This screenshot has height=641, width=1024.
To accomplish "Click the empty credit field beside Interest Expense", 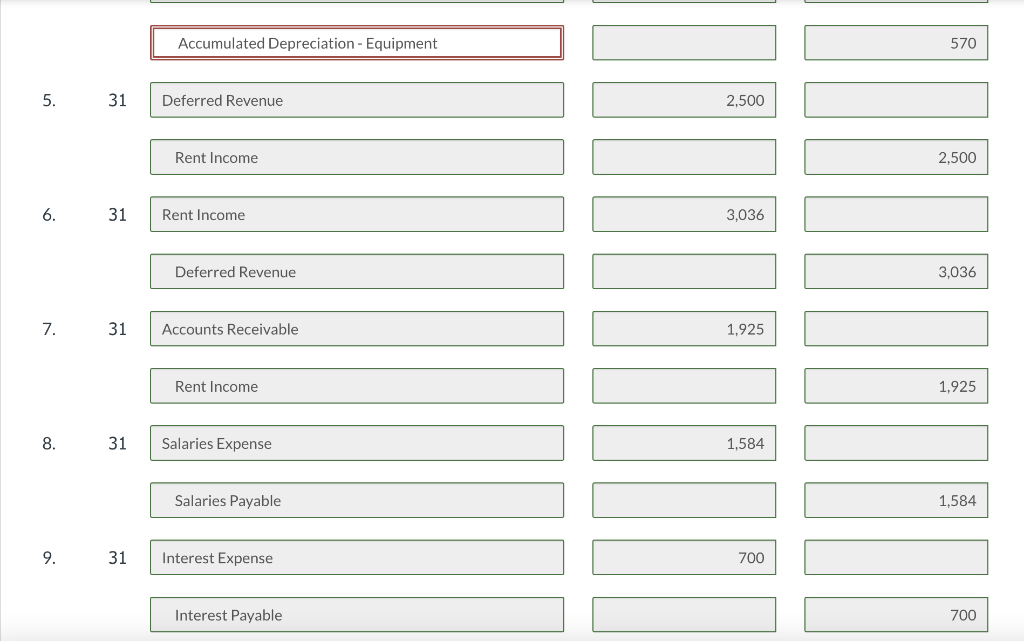I will (x=895, y=557).
